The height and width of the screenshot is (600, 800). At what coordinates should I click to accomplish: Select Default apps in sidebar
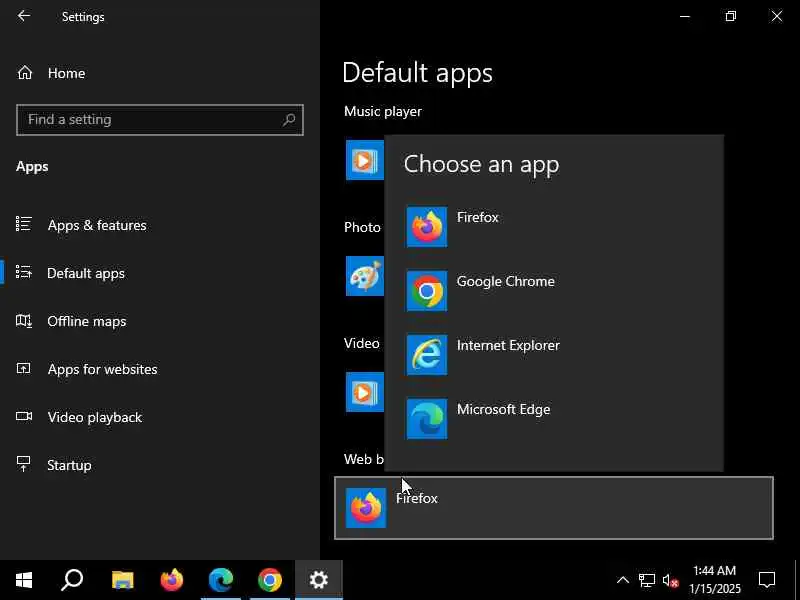point(86,273)
